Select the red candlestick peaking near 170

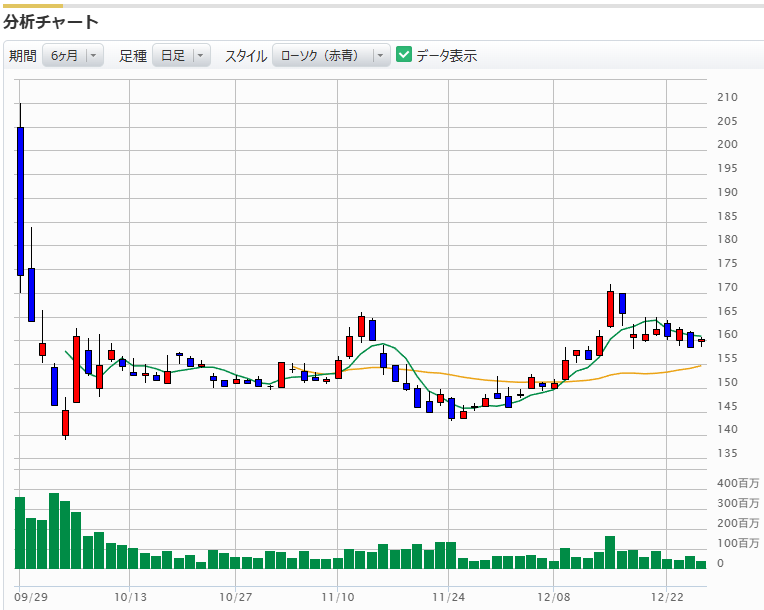click(x=610, y=308)
